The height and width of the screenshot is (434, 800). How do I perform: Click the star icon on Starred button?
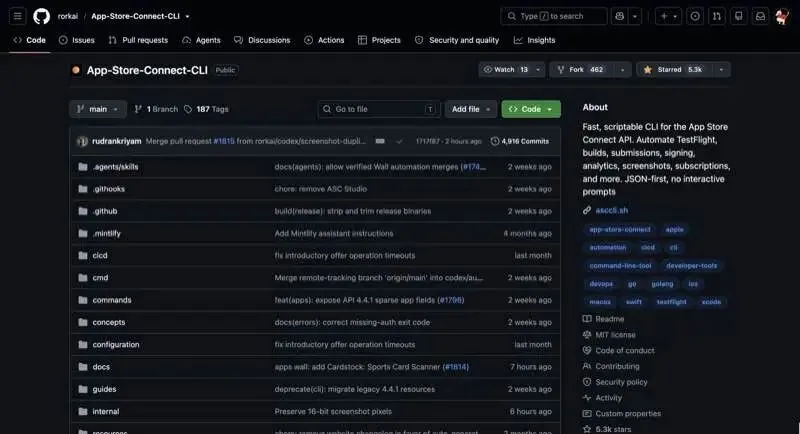(x=647, y=69)
